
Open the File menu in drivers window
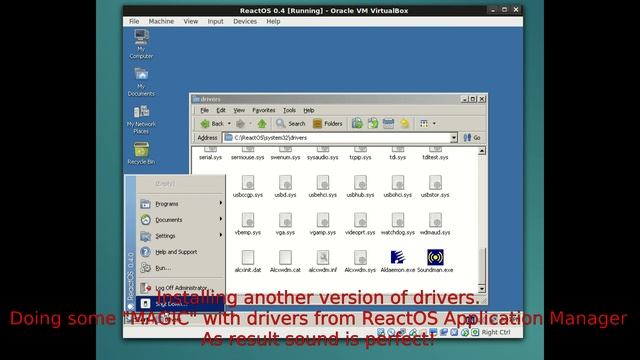204,110
